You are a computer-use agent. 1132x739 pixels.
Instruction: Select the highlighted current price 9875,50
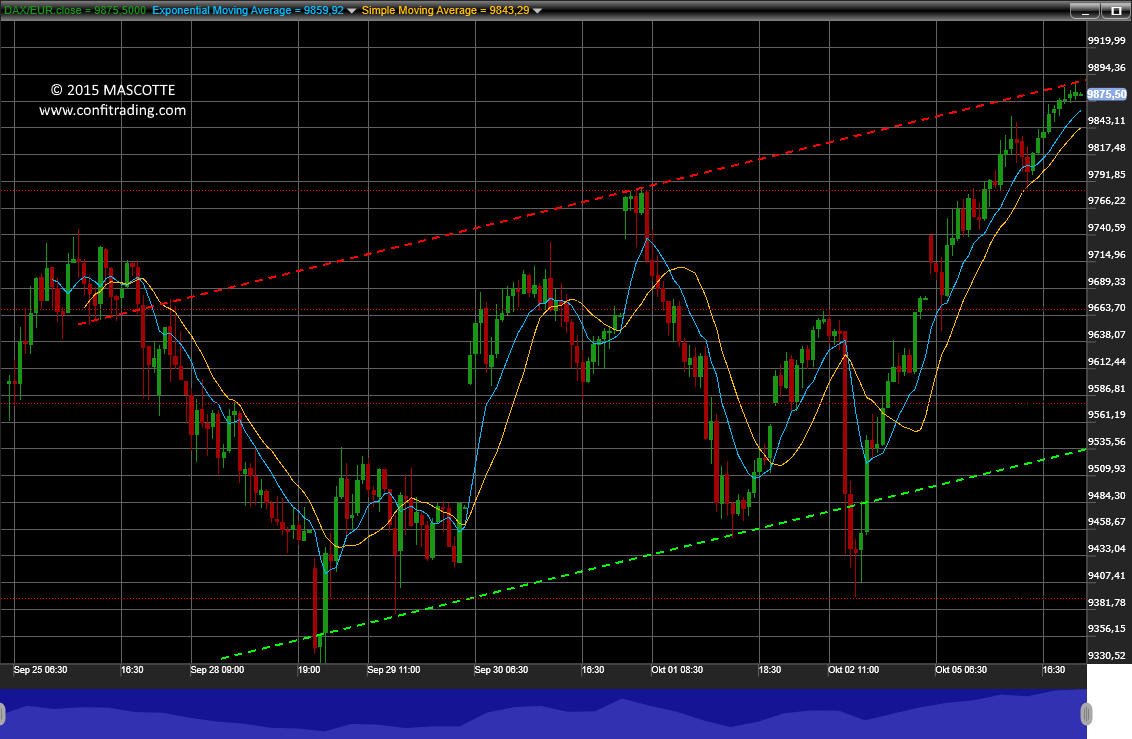click(x=1107, y=95)
